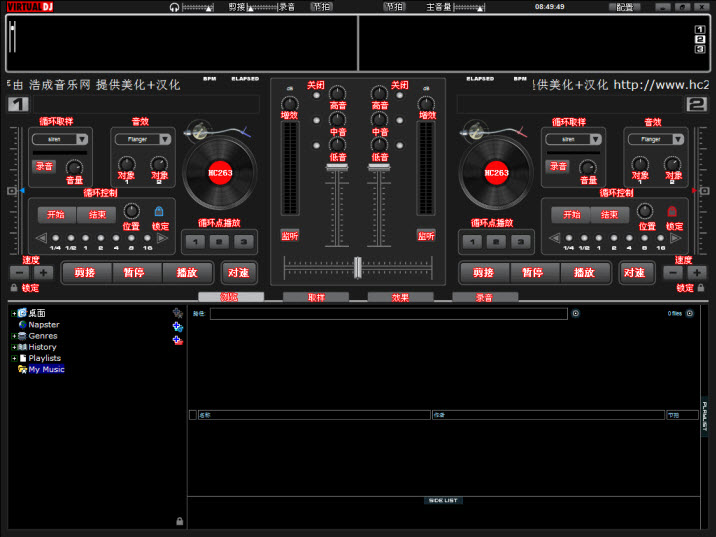Expand the Genres node in the folder tree
716x537 pixels.
pos(14,336)
